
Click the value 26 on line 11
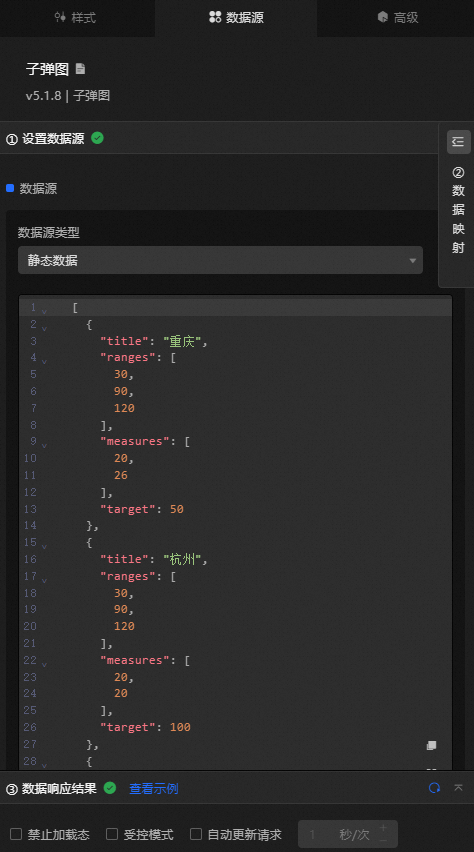pos(121,475)
